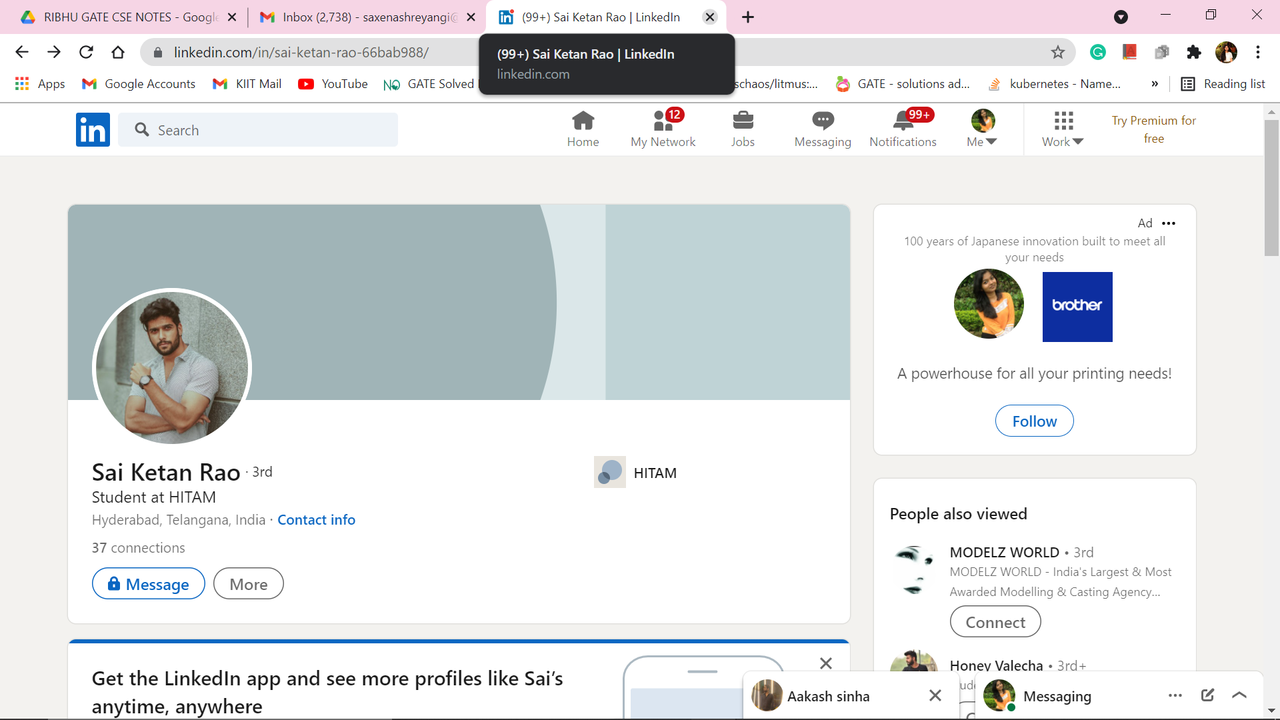This screenshot has width=1280, height=720.
Task: Follow brother ad page
Action: click(x=1034, y=421)
